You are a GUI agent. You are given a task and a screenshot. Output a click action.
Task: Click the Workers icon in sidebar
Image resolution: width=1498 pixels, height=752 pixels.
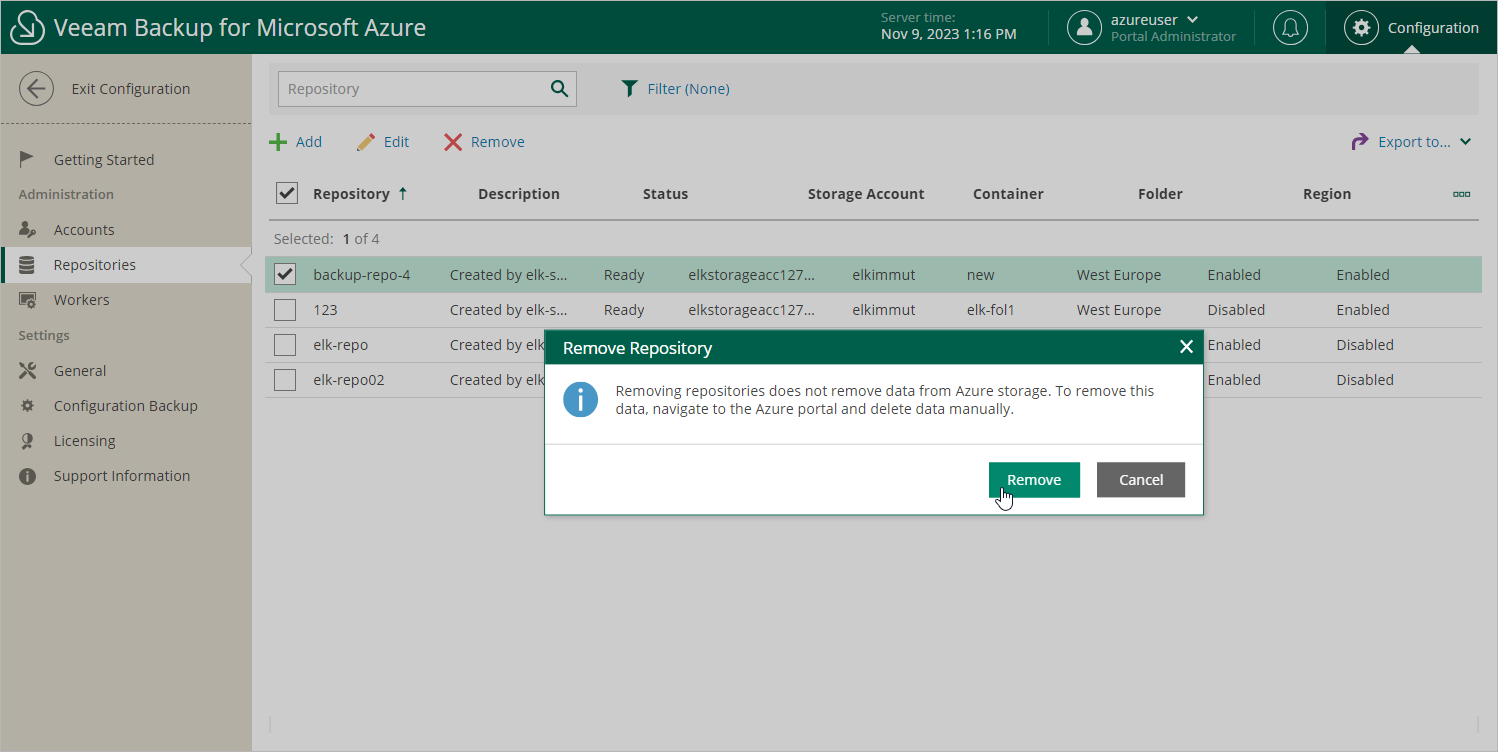click(27, 300)
